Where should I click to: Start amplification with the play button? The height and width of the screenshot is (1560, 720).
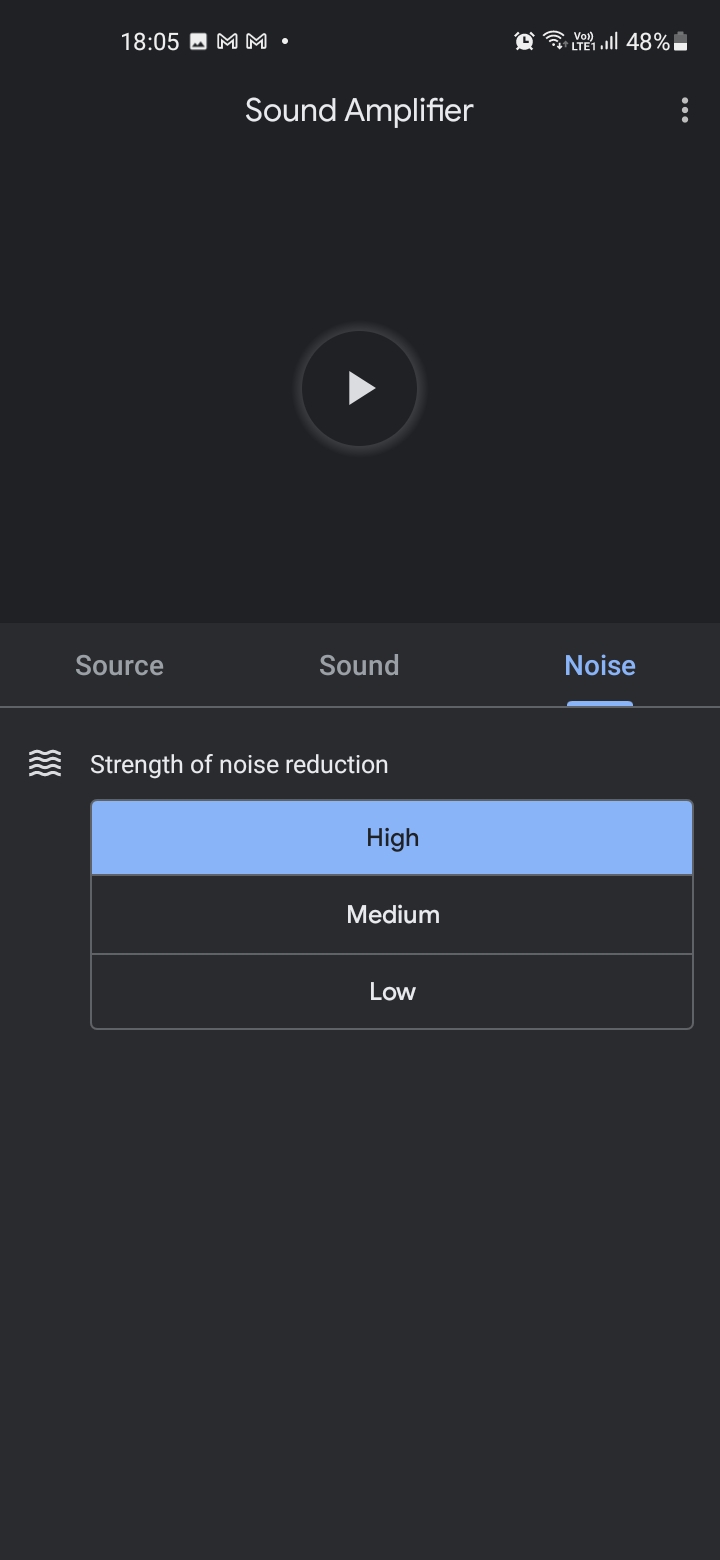[x=360, y=388]
